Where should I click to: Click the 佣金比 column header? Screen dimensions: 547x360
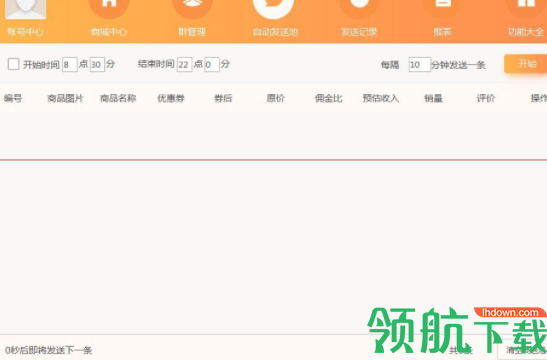tap(328, 98)
